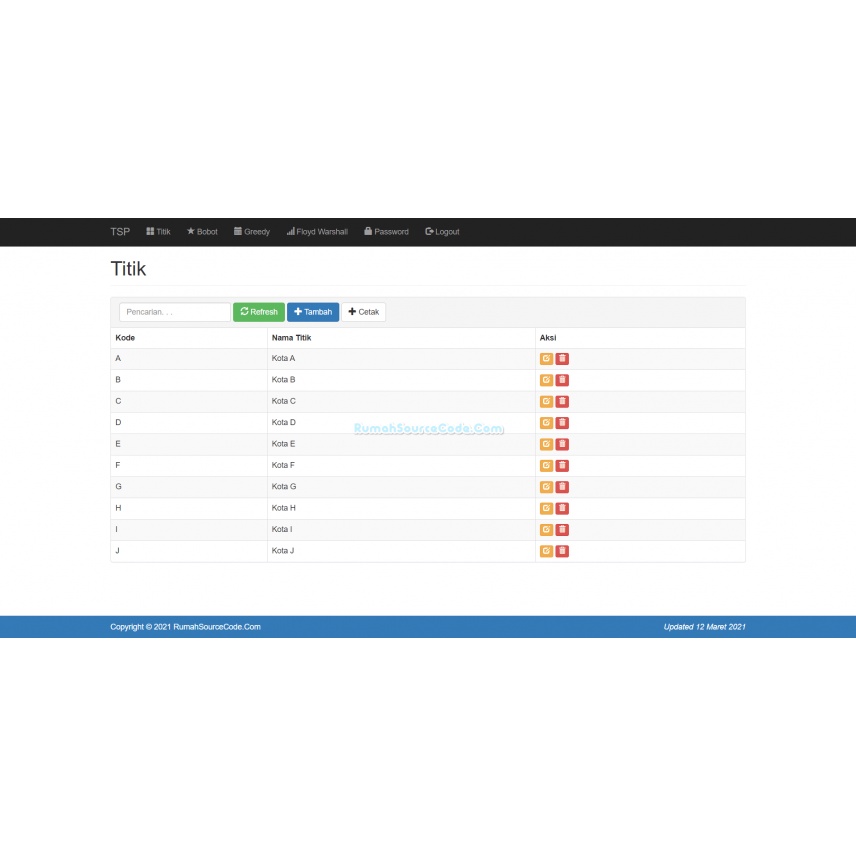This screenshot has height=856, width=856.
Task: Click the Cetak print button
Action: pyautogui.click(x=364, y=312)
